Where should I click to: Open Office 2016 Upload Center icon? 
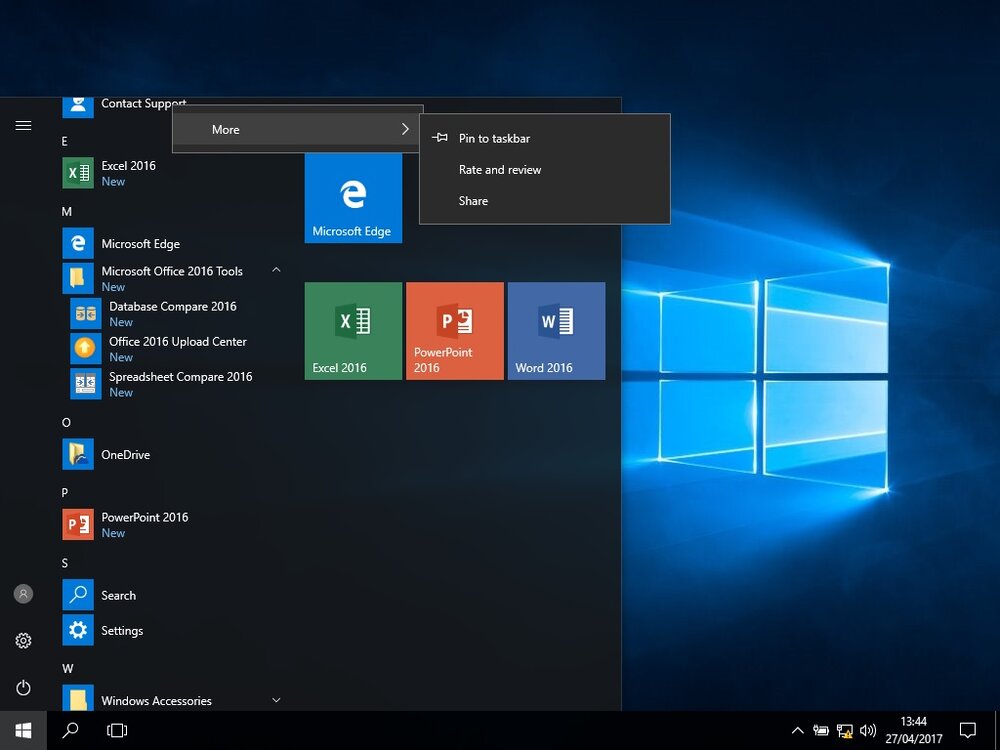tap(85, 348)
